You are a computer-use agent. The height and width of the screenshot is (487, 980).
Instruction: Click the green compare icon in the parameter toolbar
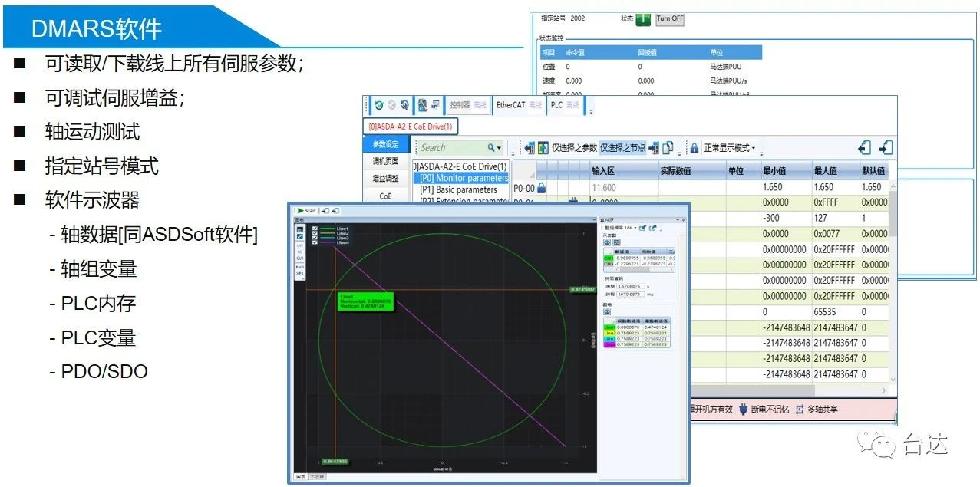(x=543, y=148)
